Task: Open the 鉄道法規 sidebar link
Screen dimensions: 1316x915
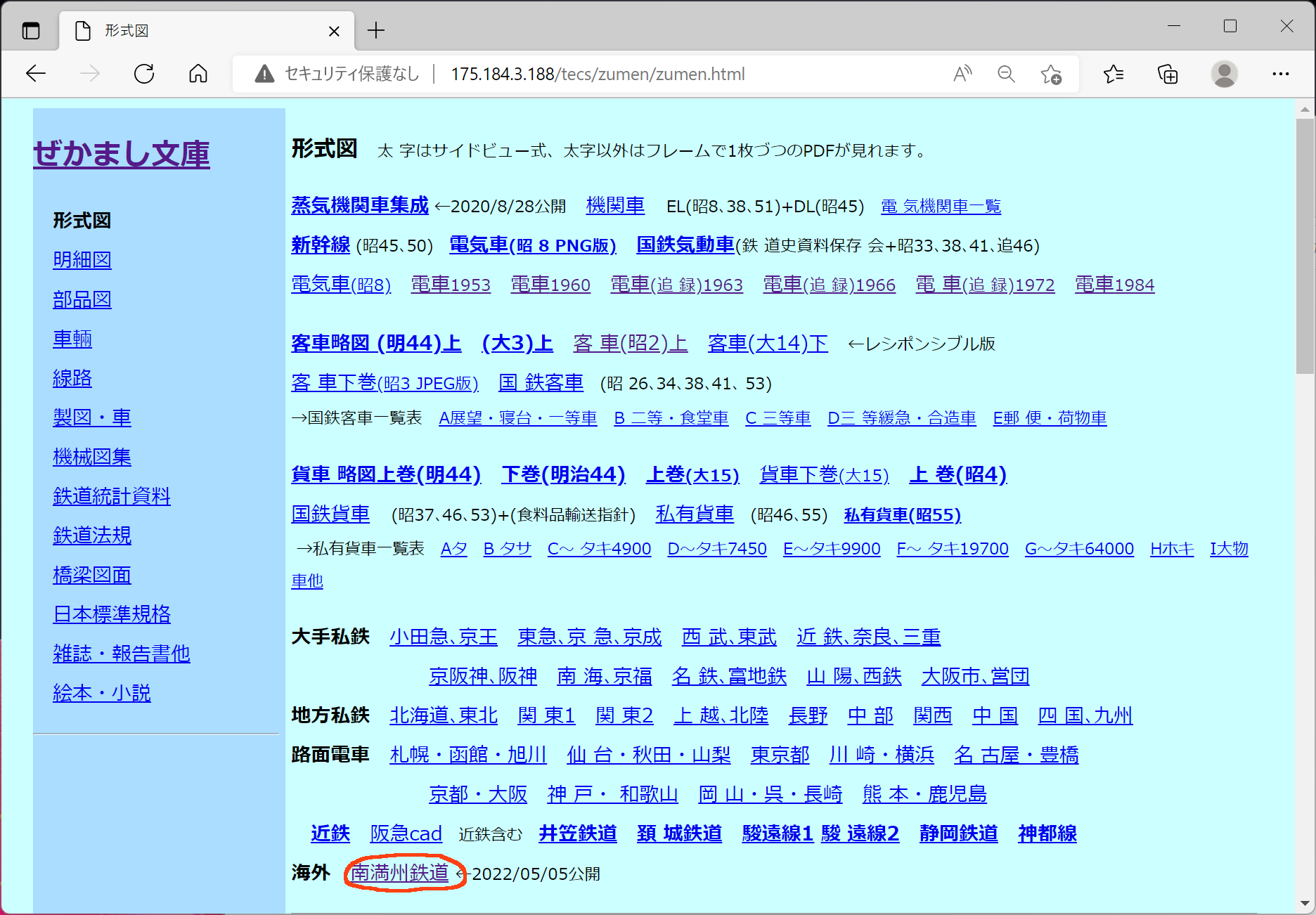Action: tap(92, 536)
